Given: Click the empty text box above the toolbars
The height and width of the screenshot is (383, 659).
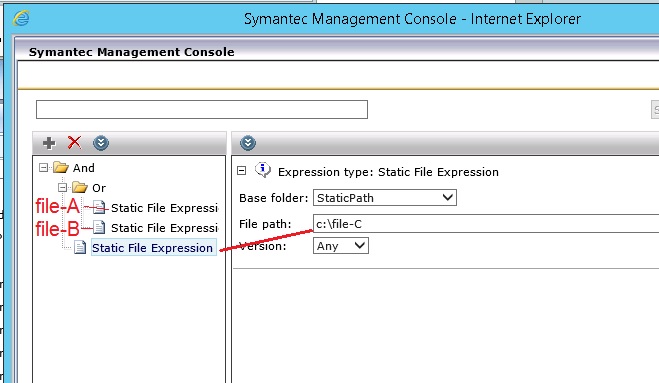Looking at the screenshot, I should pos(202,109).
